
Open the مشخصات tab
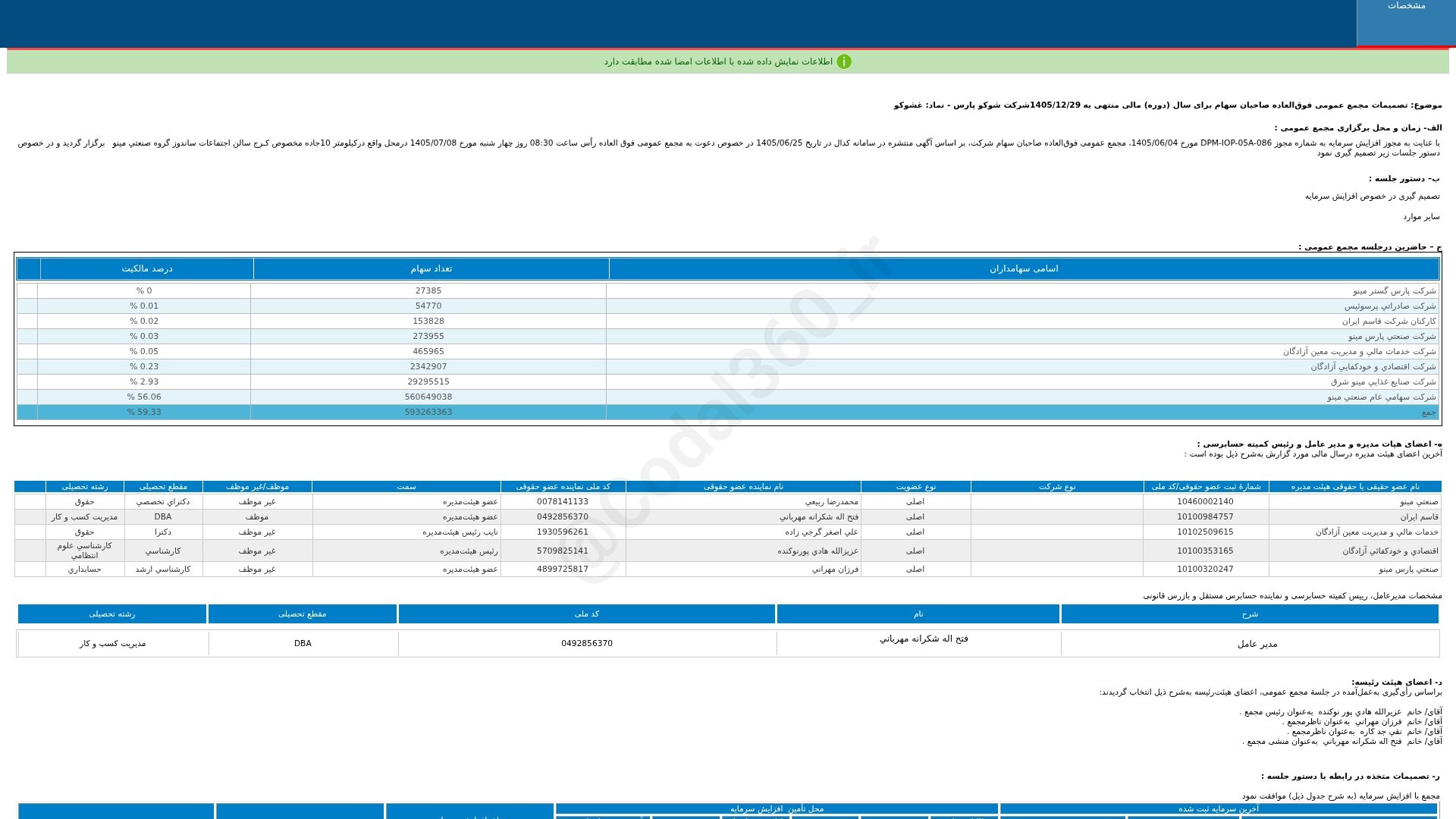click(1406, 23)
